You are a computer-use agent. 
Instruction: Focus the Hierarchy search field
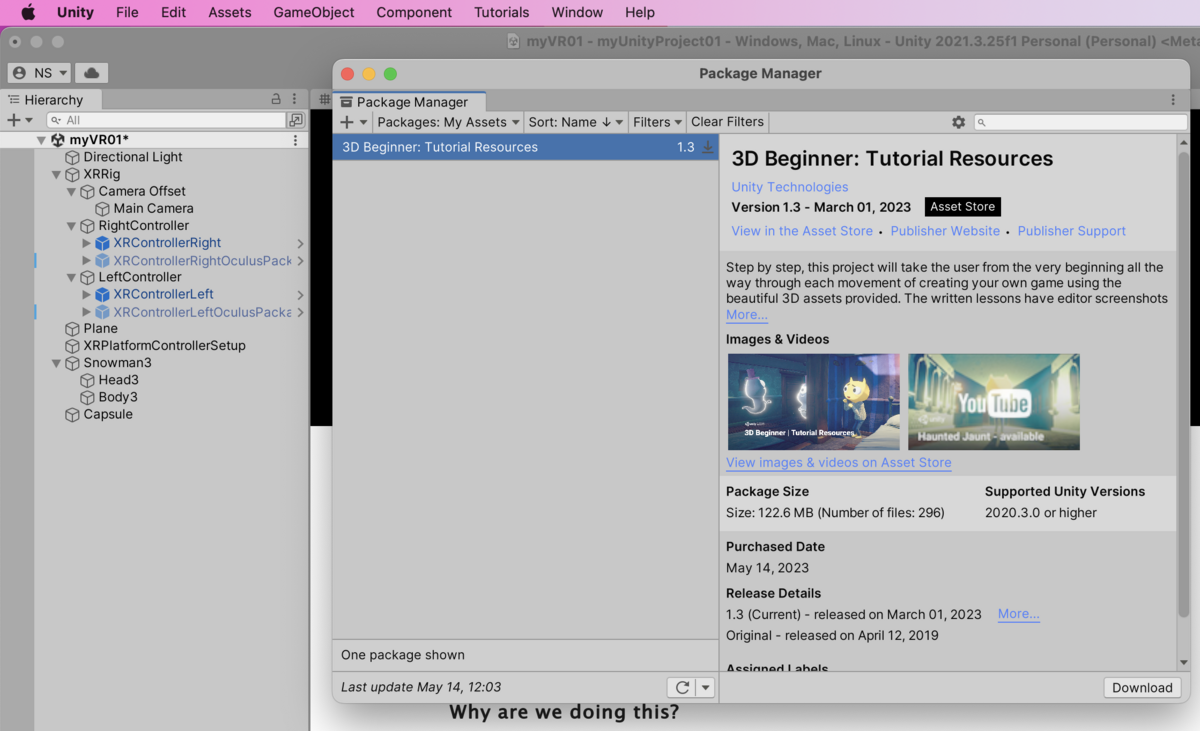click(166, 120)
